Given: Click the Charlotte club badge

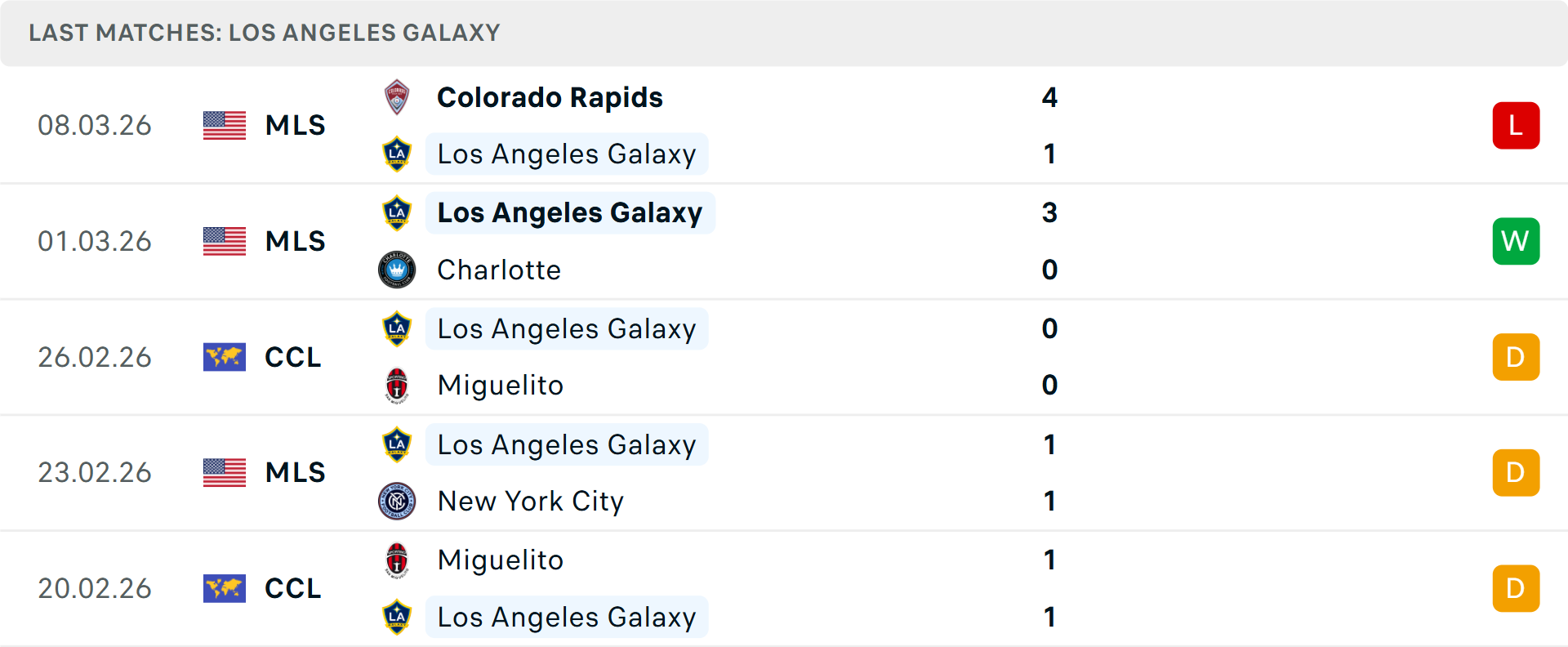Looking at the screenshot, I should pos(398,270).
